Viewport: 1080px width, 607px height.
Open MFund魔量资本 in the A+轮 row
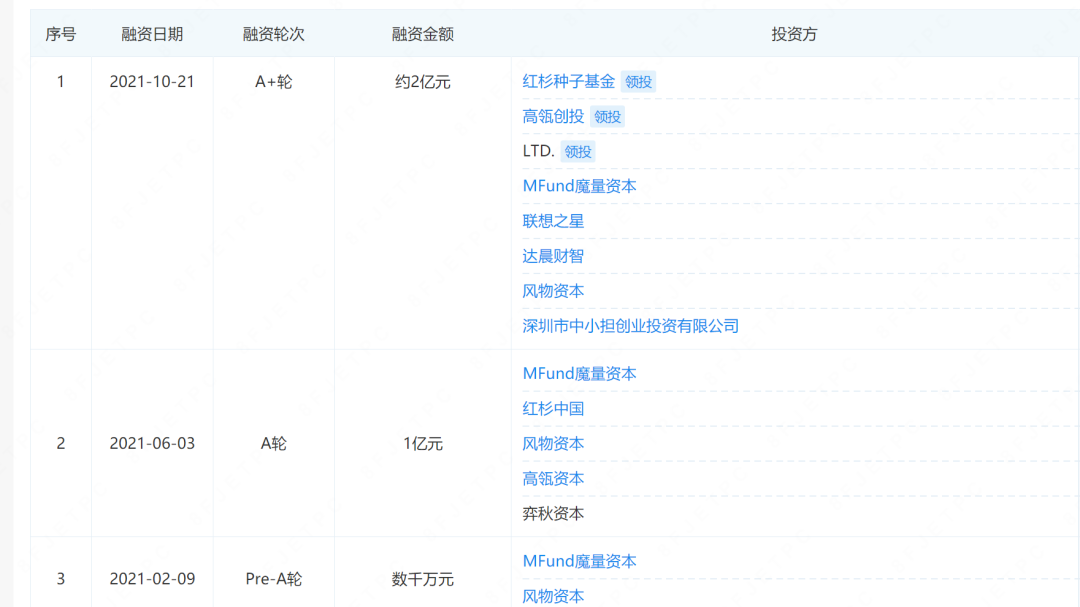point(579,187)
